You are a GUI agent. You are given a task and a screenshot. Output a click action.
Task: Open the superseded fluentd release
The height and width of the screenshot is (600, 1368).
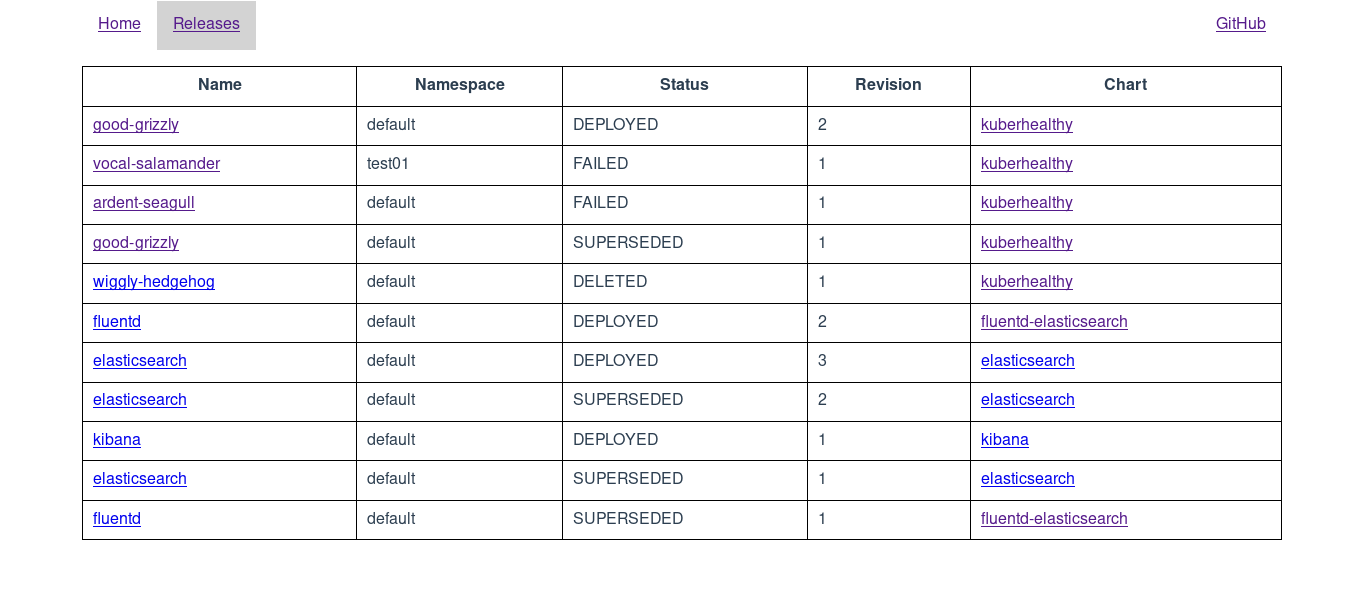tap(116, 518)
